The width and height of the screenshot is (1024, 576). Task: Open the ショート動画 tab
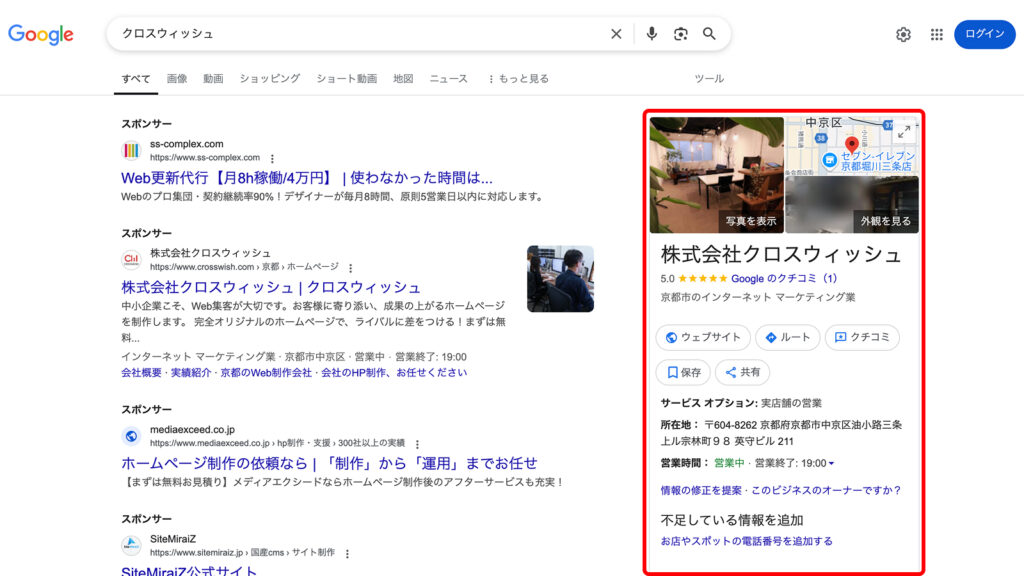point(347,79)
